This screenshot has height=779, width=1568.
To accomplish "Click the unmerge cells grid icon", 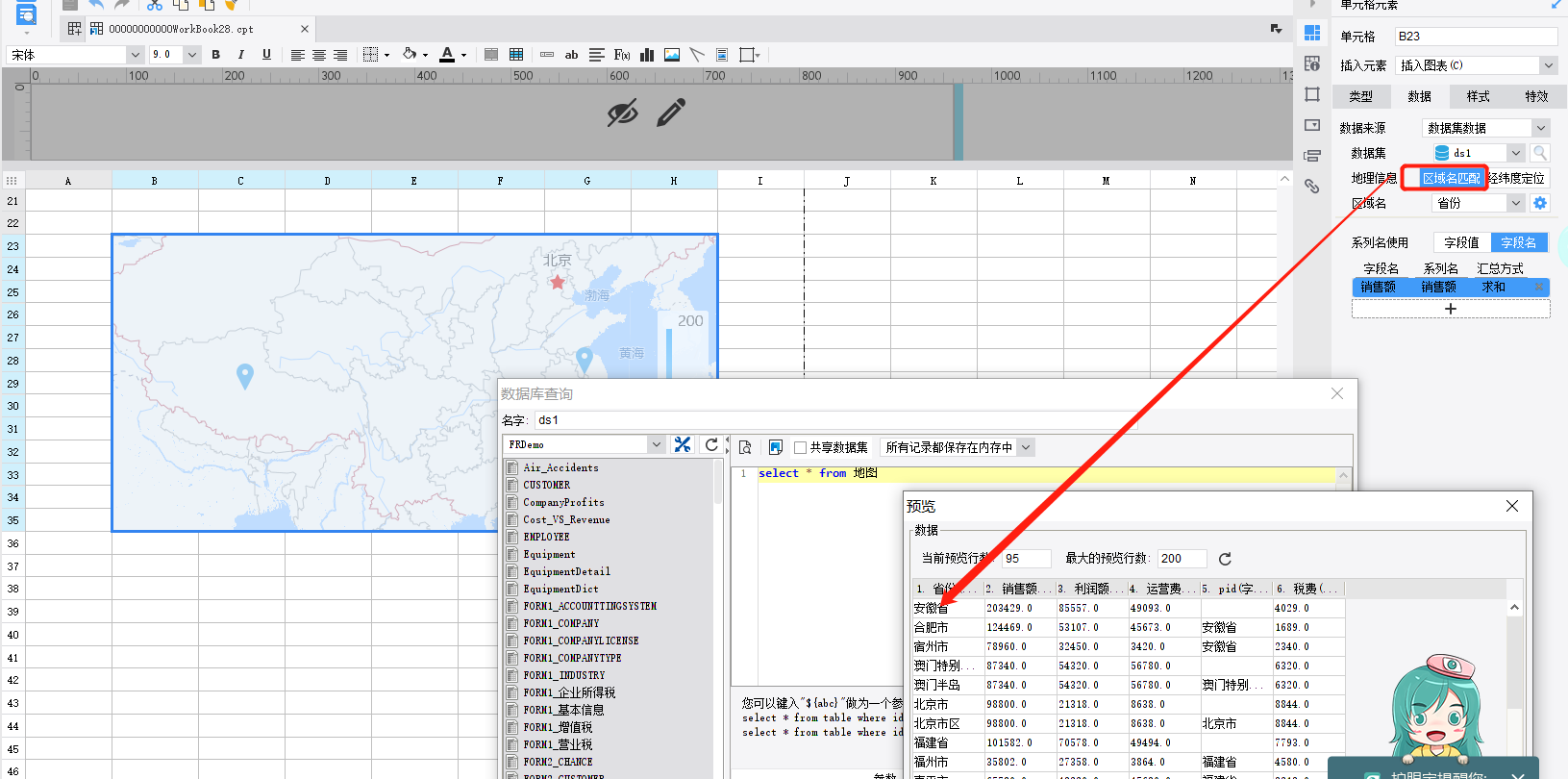I will pyautogui.click(x=516, y=55).
